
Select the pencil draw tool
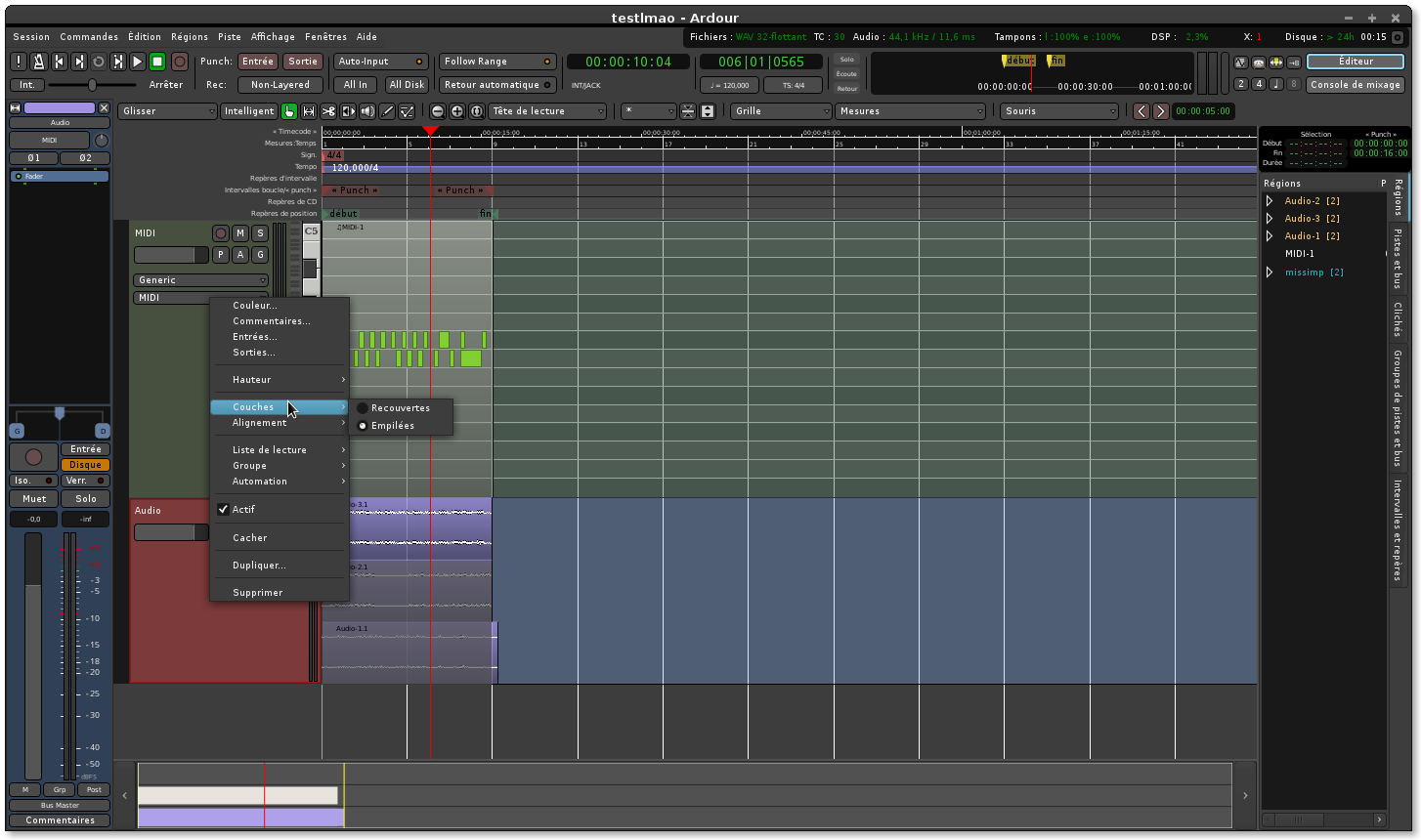point(387,111)
